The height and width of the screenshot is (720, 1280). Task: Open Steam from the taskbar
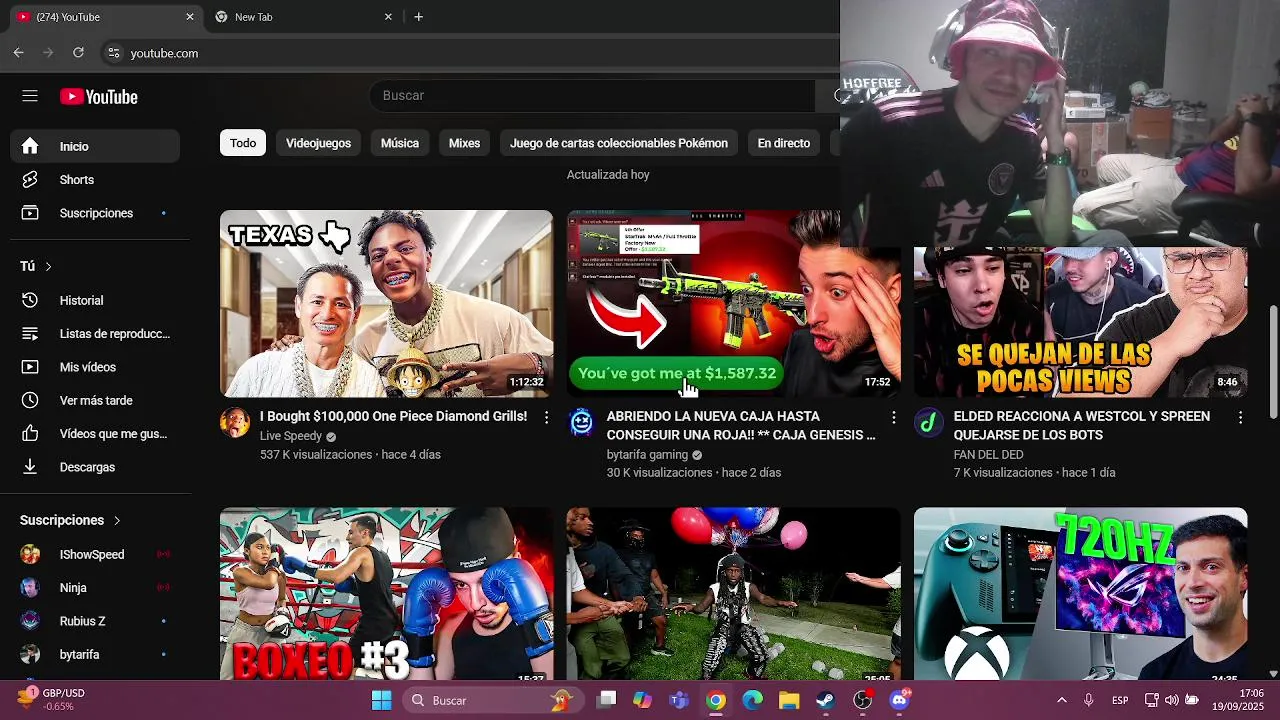coord(825,700)
